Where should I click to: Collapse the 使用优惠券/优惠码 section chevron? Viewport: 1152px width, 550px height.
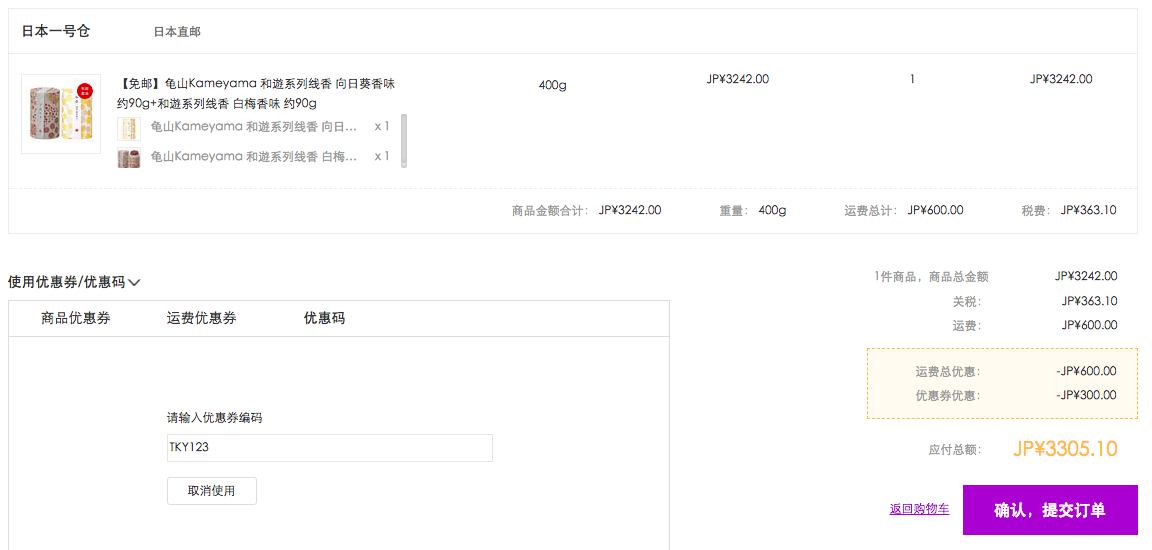click(134, 282)
